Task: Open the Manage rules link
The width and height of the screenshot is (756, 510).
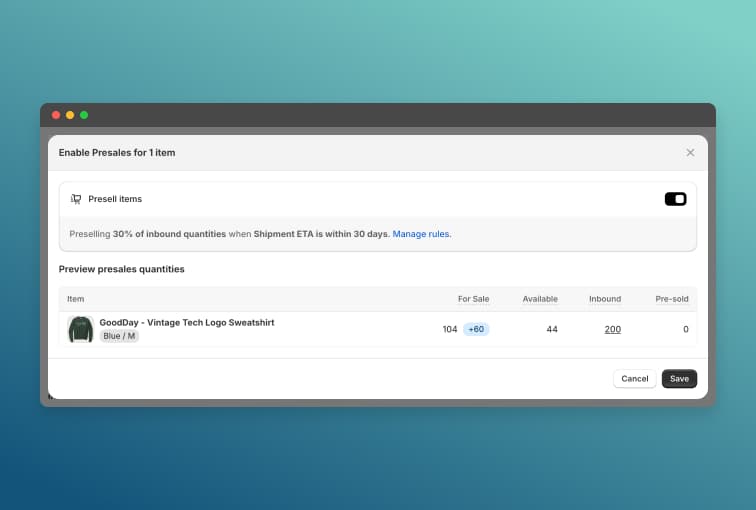Action: coord(422,234)
